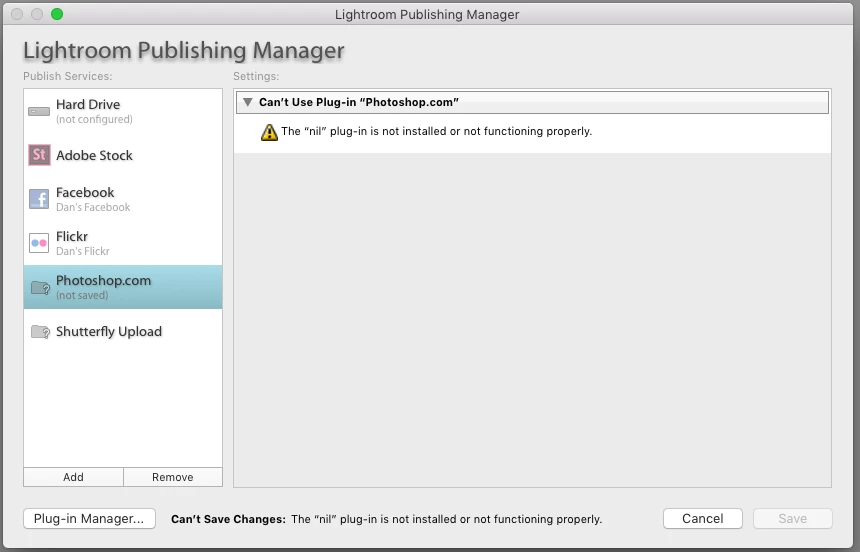Click the Facebook logo icon
Screen dimensions: 860x552
39,199
